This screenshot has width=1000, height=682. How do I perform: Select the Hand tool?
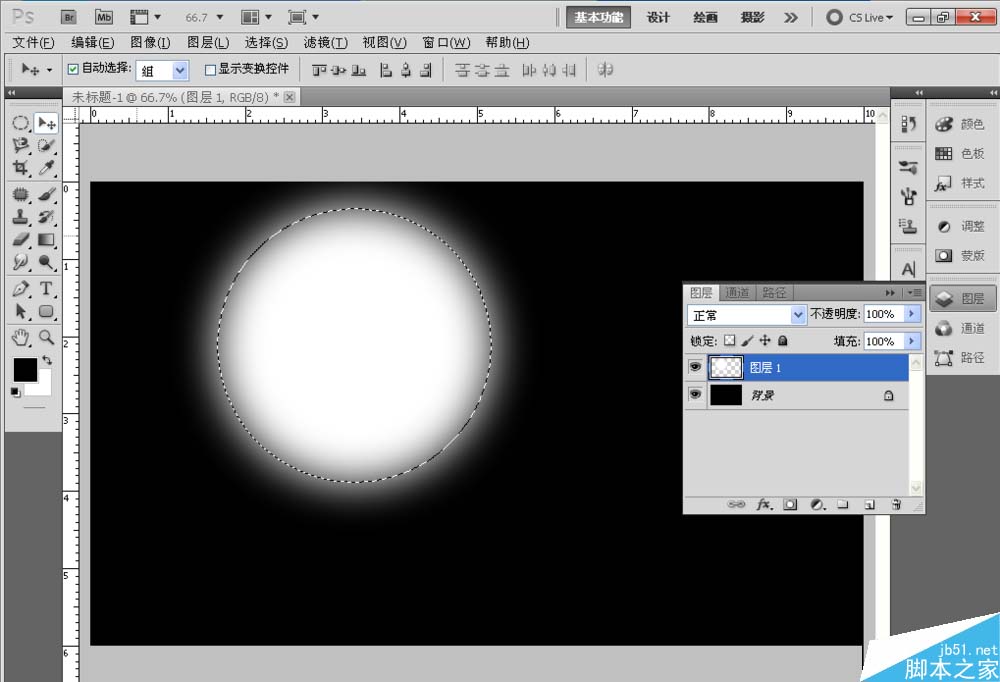click(x=21, y=337)
